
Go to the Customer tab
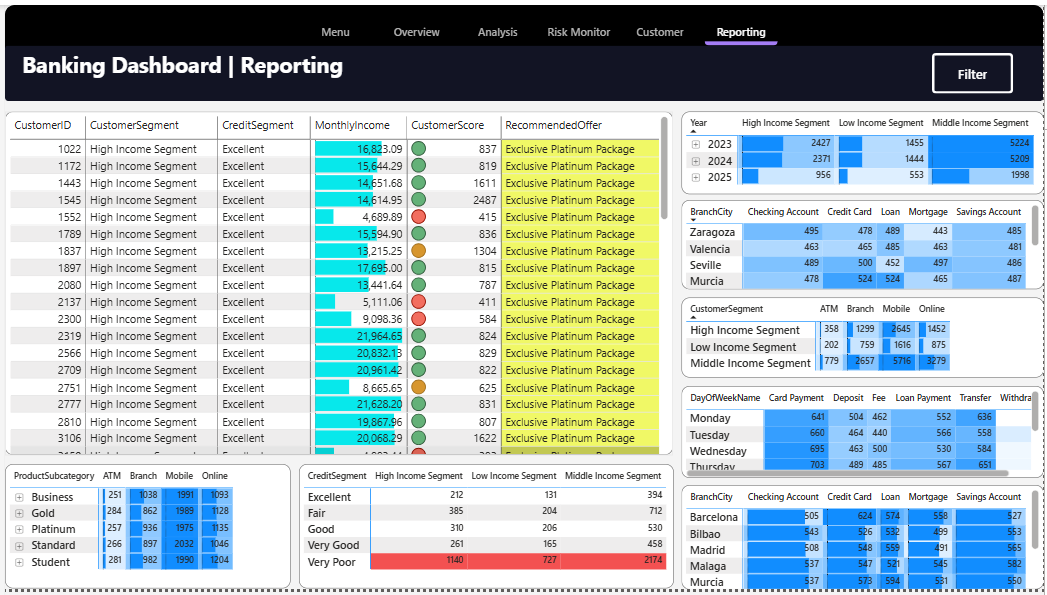(x=660, y=32)
